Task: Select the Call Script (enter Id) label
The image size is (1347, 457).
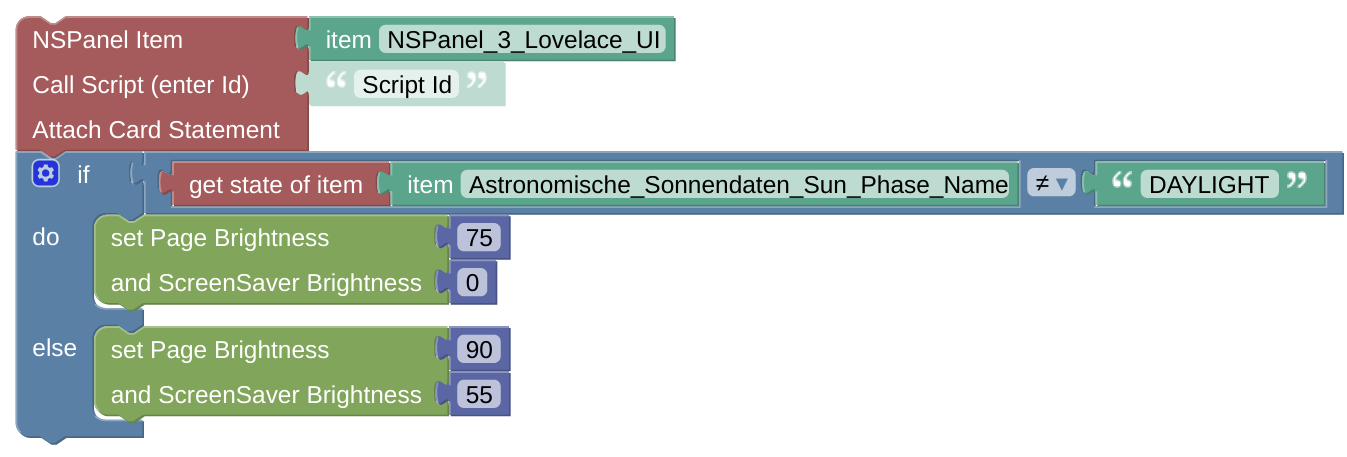Action: [141, 85]
